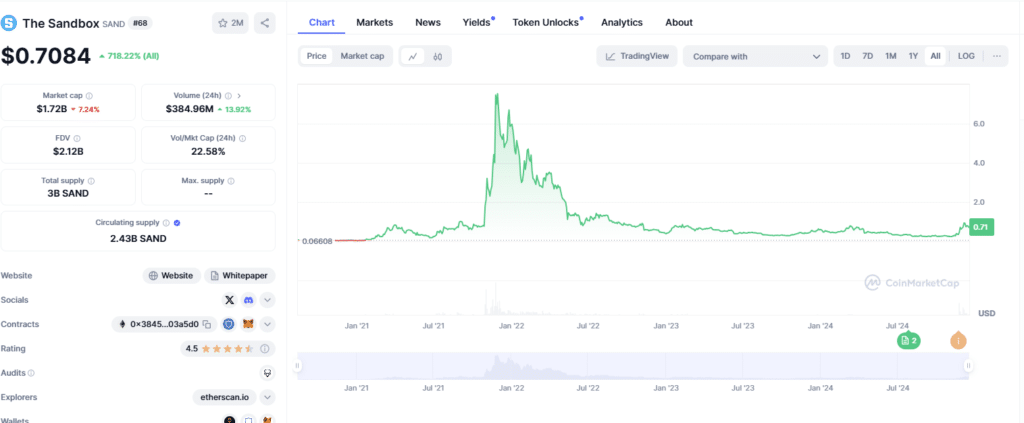
Task: Click the green 0.71 price label
Action: pos(982,227)
